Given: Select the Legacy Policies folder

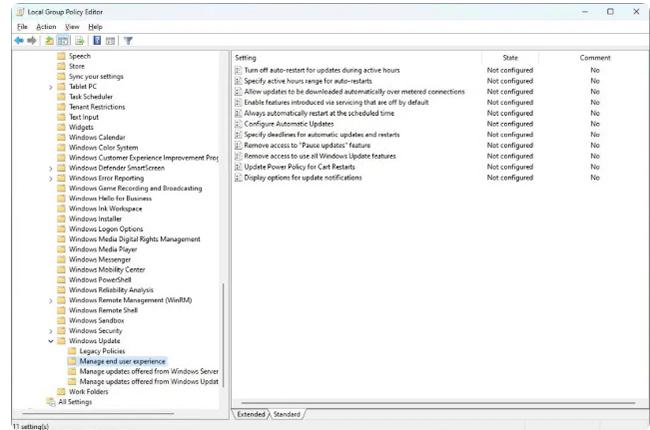Looking at the screenshot, I should (101, 351).
